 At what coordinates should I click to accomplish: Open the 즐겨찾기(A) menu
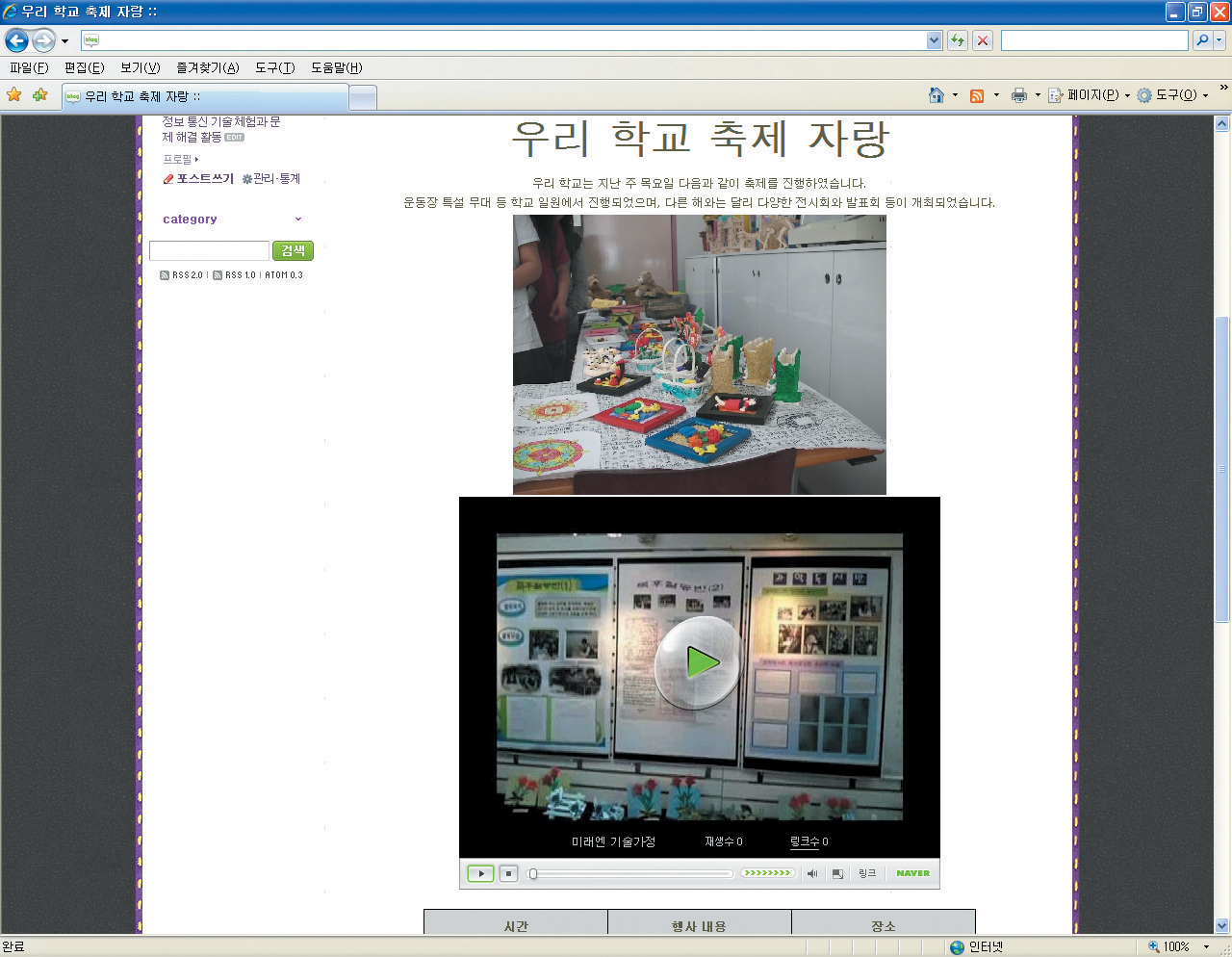tap(207, 67)
